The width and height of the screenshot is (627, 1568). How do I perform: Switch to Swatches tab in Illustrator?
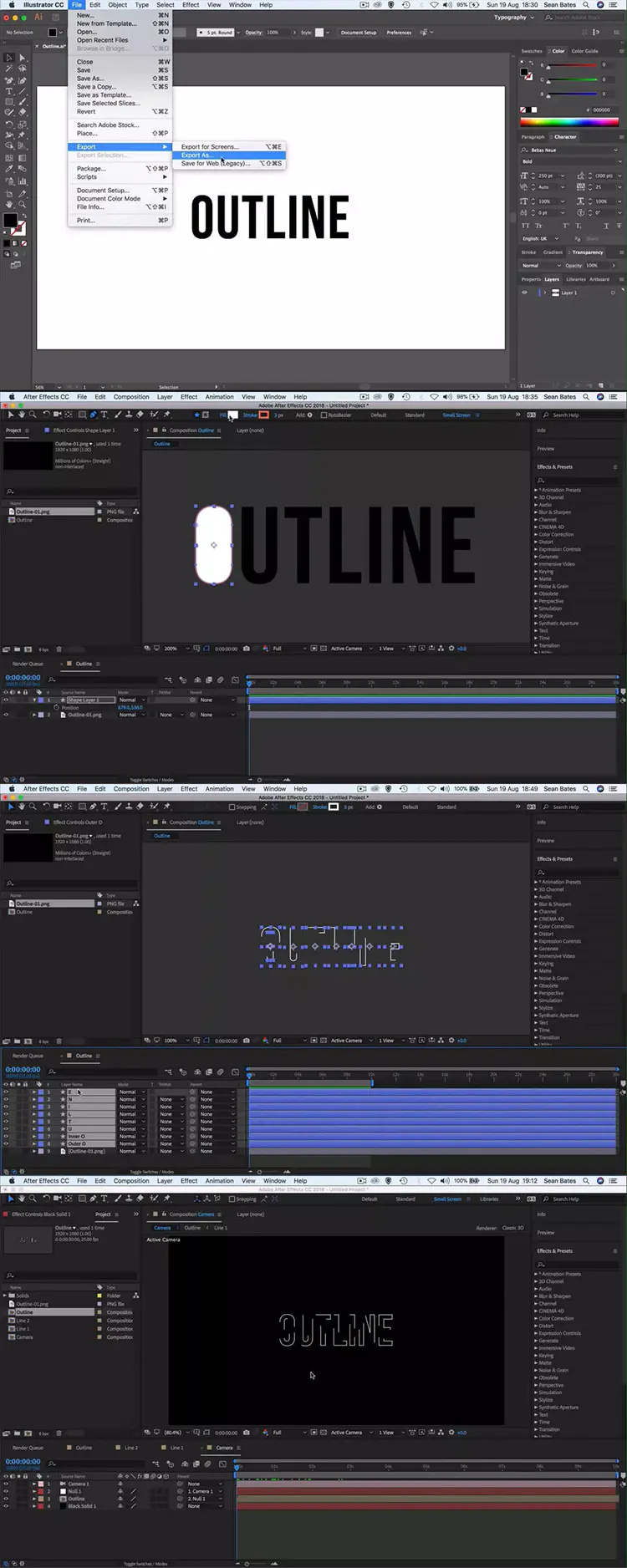coord(532,51)
